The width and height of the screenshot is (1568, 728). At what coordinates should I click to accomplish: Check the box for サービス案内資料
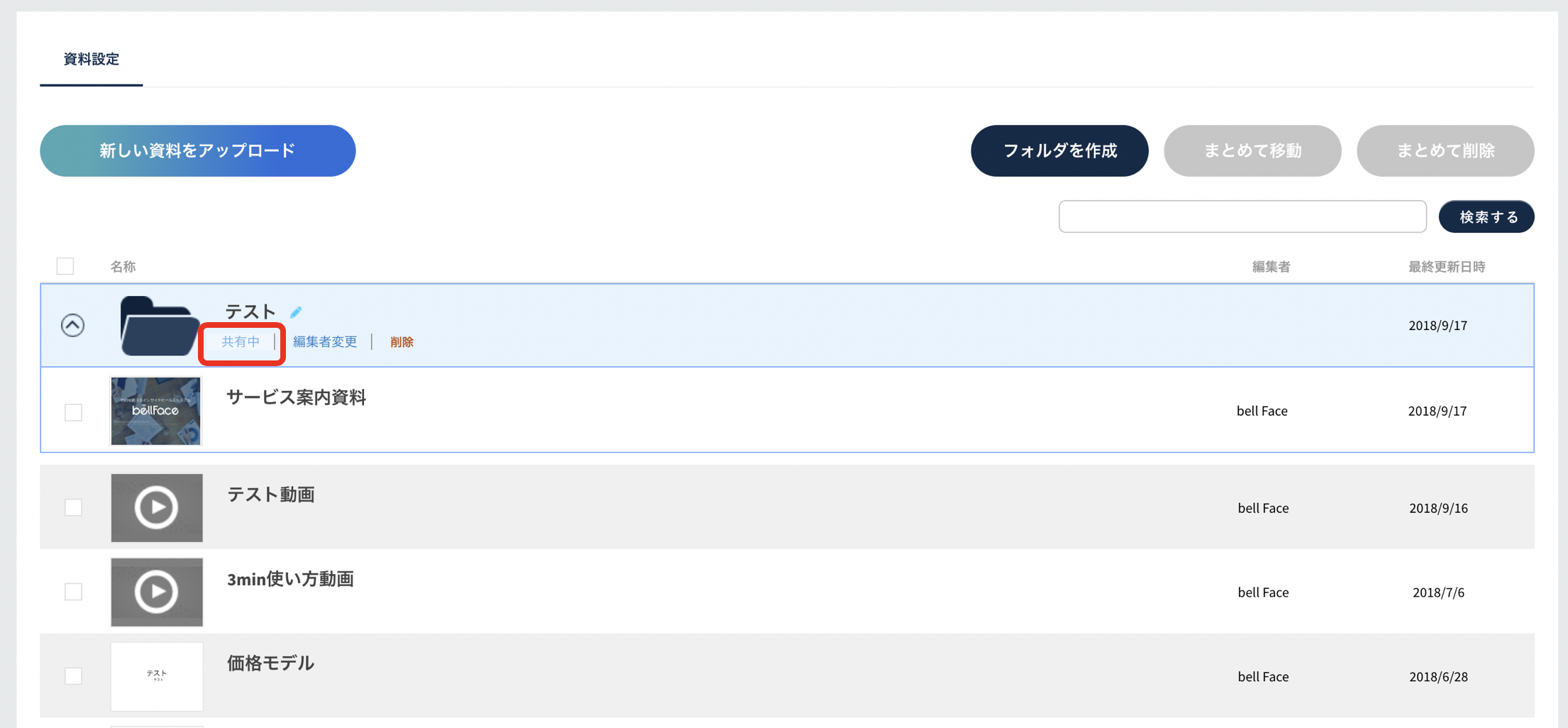[73, 412]
